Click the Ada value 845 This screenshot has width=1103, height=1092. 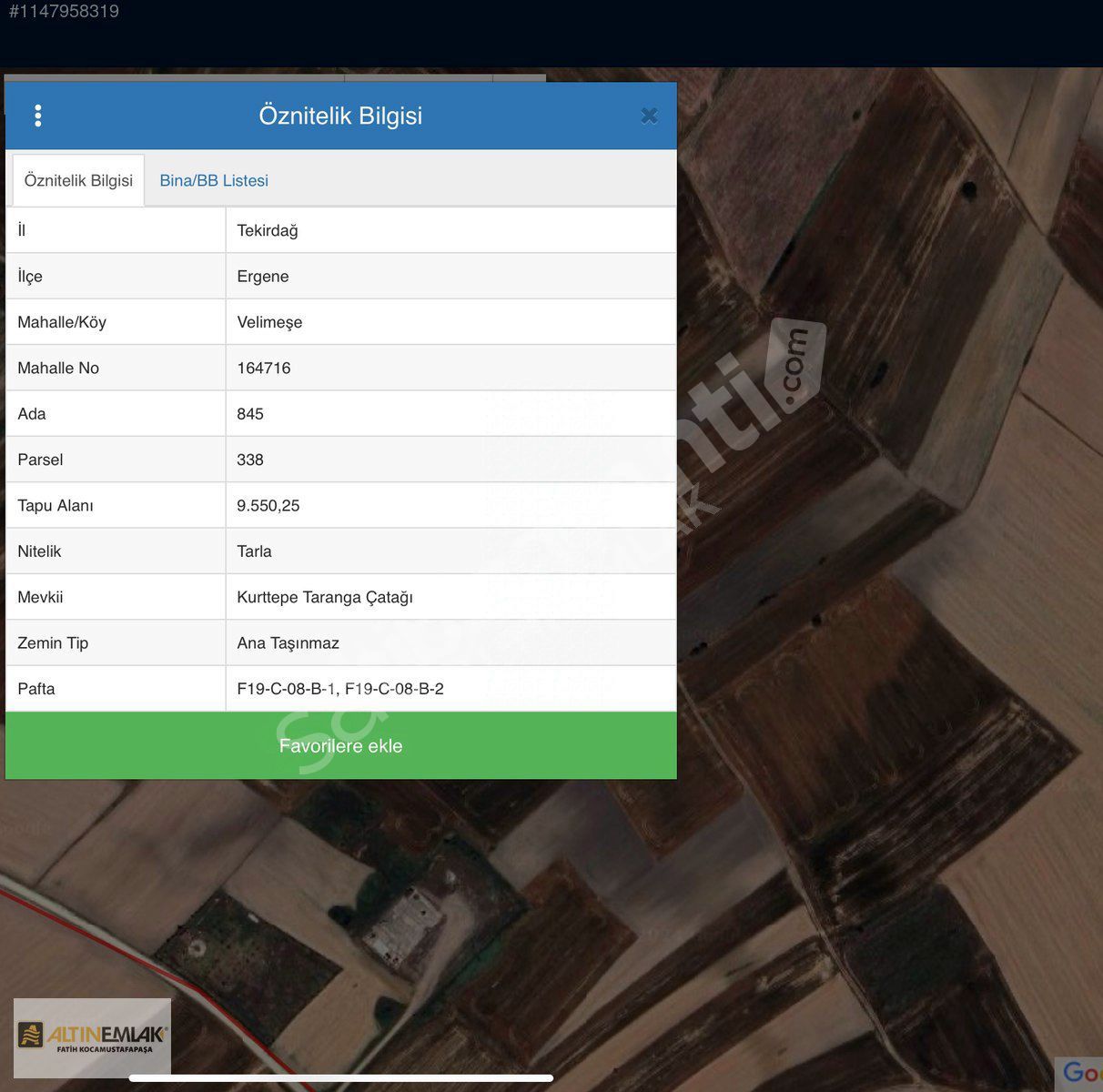tap(250, 414)
